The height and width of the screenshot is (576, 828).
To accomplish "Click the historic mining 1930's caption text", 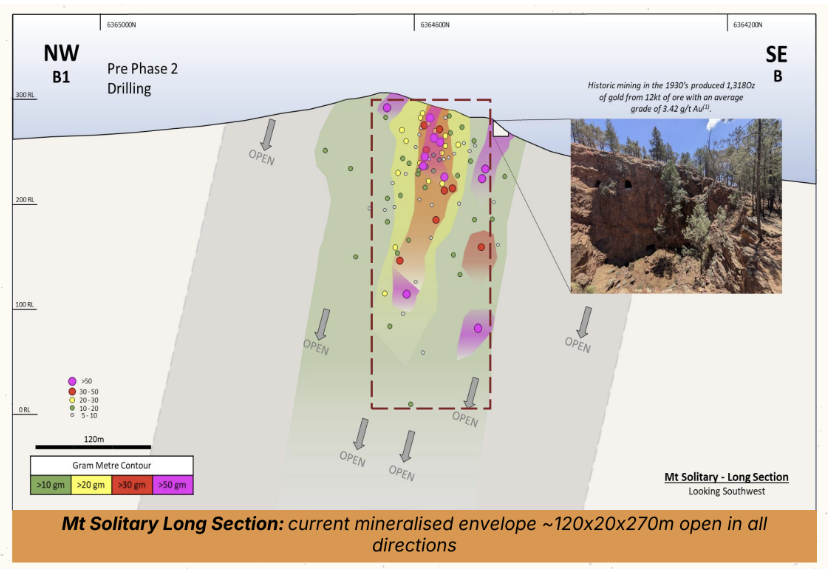I will (x=671, y=97).
